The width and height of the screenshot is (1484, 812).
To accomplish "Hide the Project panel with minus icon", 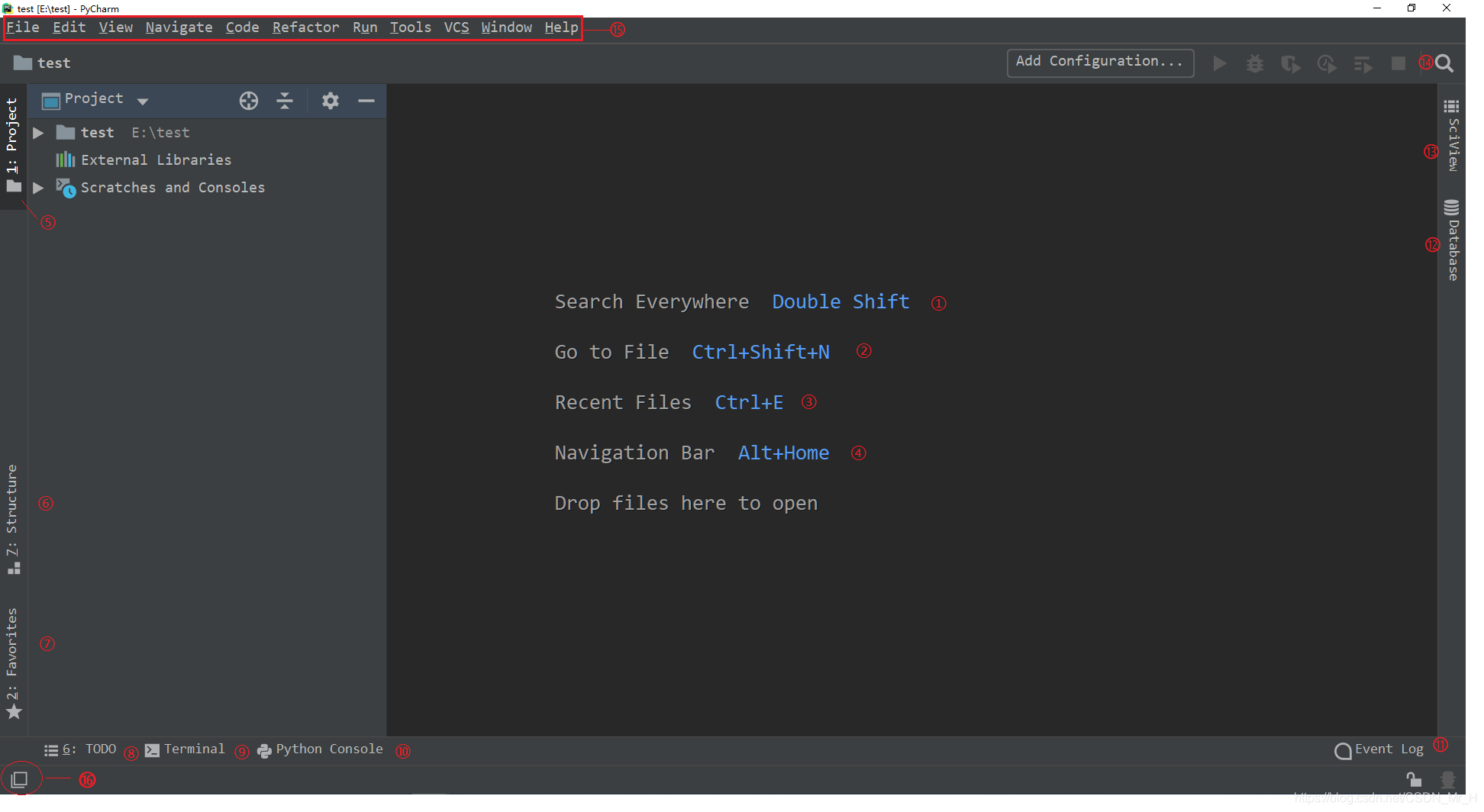I will click(x=366, y=101).
